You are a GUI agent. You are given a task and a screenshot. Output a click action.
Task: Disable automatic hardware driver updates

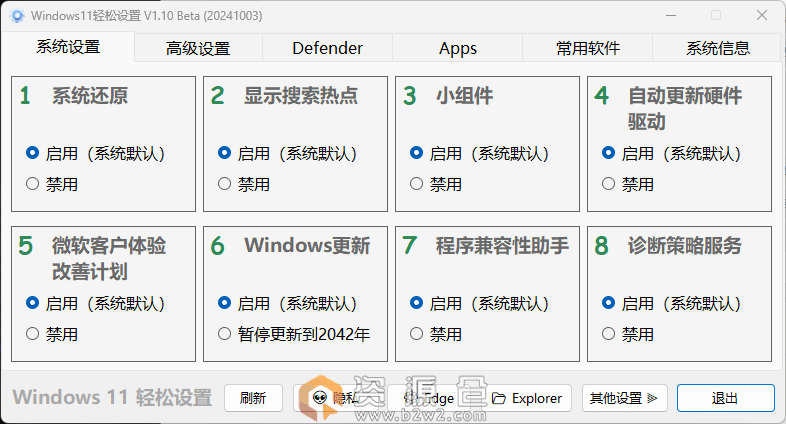coord(609,184)
